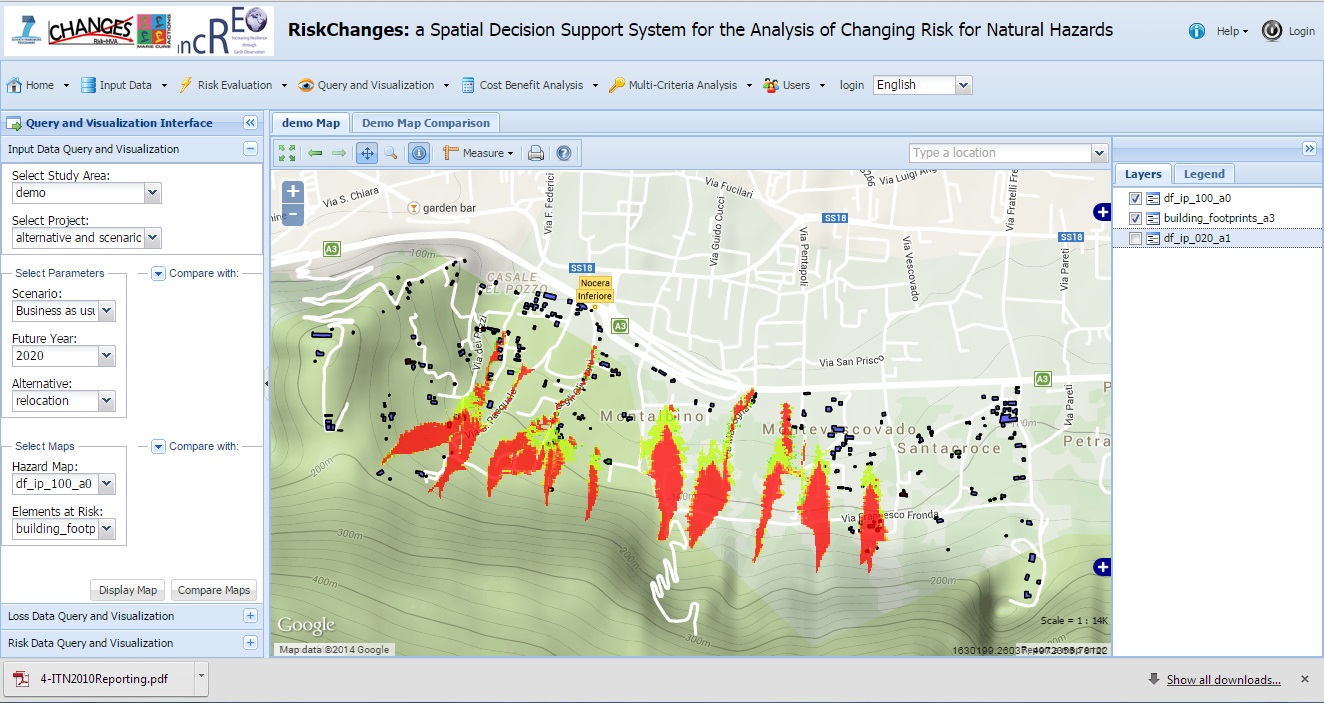Switch to the Legend tab

(x=1204, y=174)
